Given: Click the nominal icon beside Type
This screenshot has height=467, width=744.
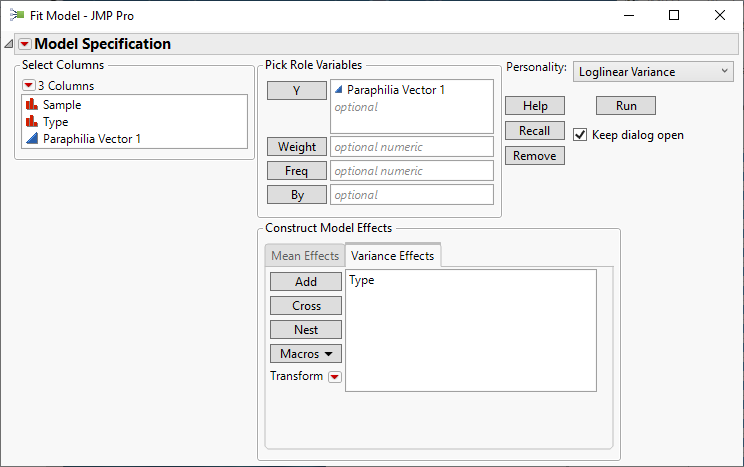Looking at the screenshot, I should [32, 121].
